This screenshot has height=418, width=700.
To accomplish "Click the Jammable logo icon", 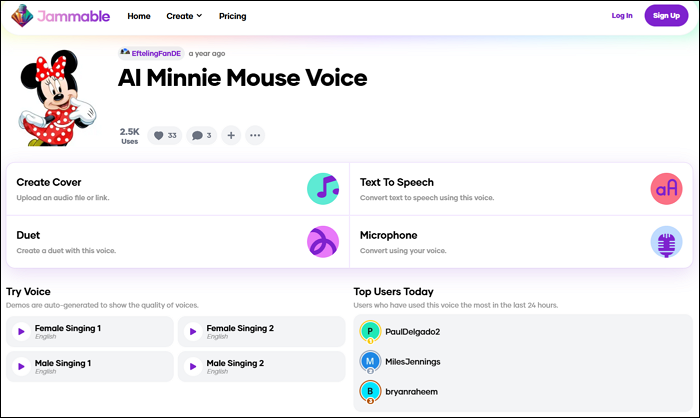I will [22, 16].
